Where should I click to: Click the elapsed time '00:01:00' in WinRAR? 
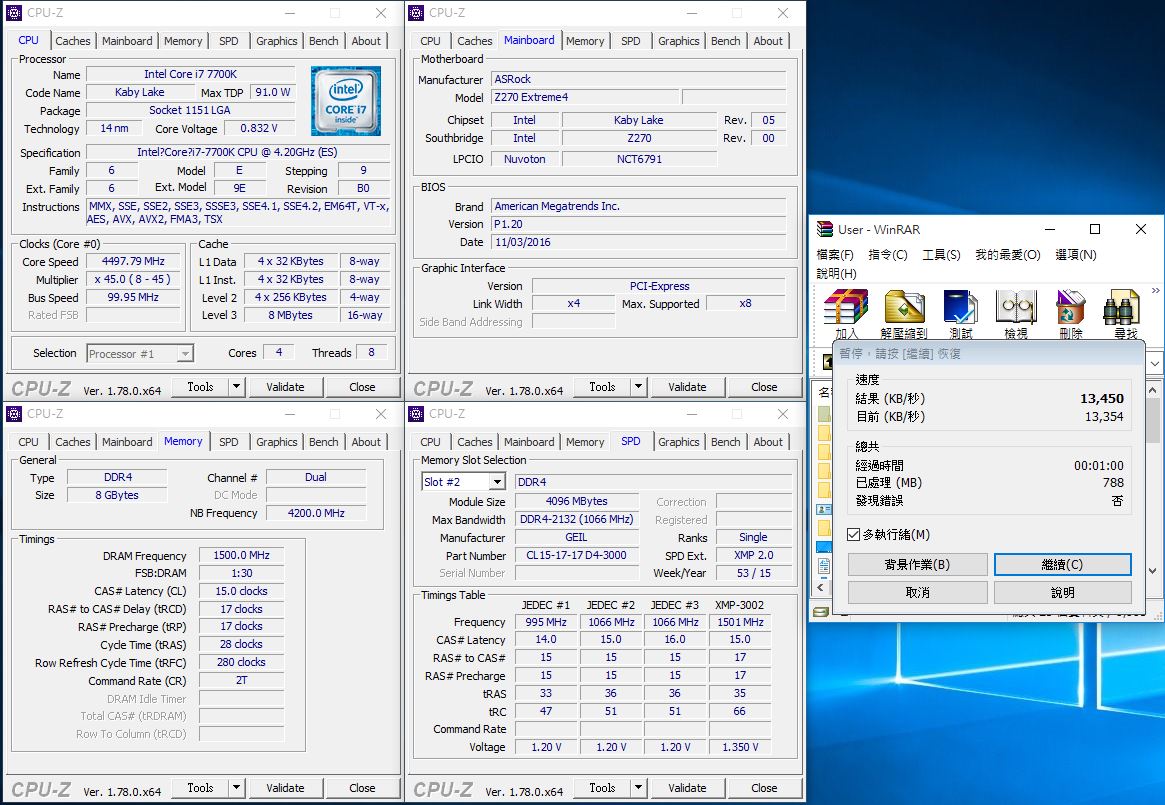(1099, 465)
